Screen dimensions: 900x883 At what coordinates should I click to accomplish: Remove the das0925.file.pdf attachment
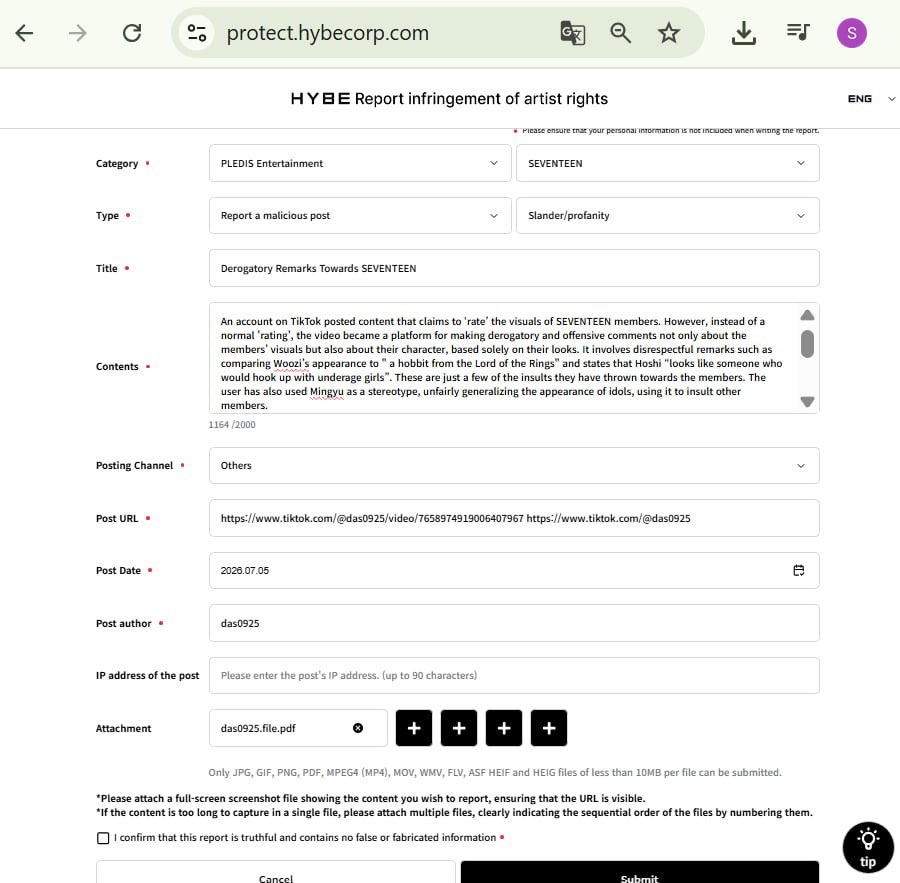coord(358,728)
